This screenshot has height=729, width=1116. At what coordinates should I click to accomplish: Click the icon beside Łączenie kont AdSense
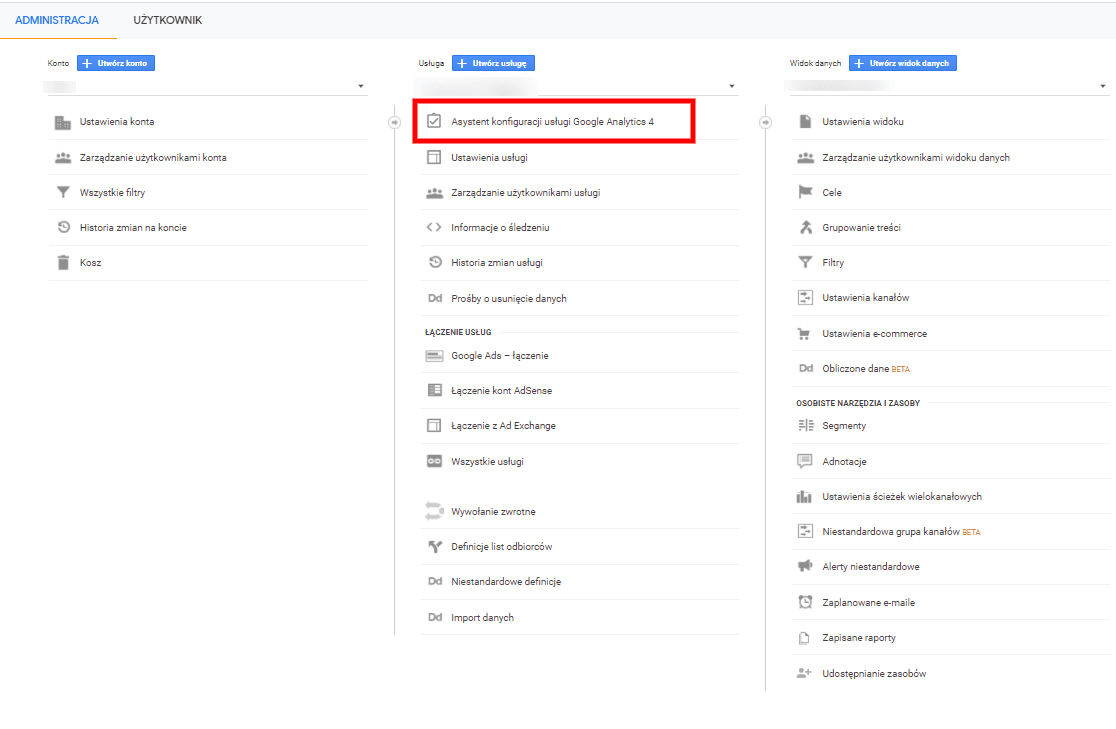[434, 390]
